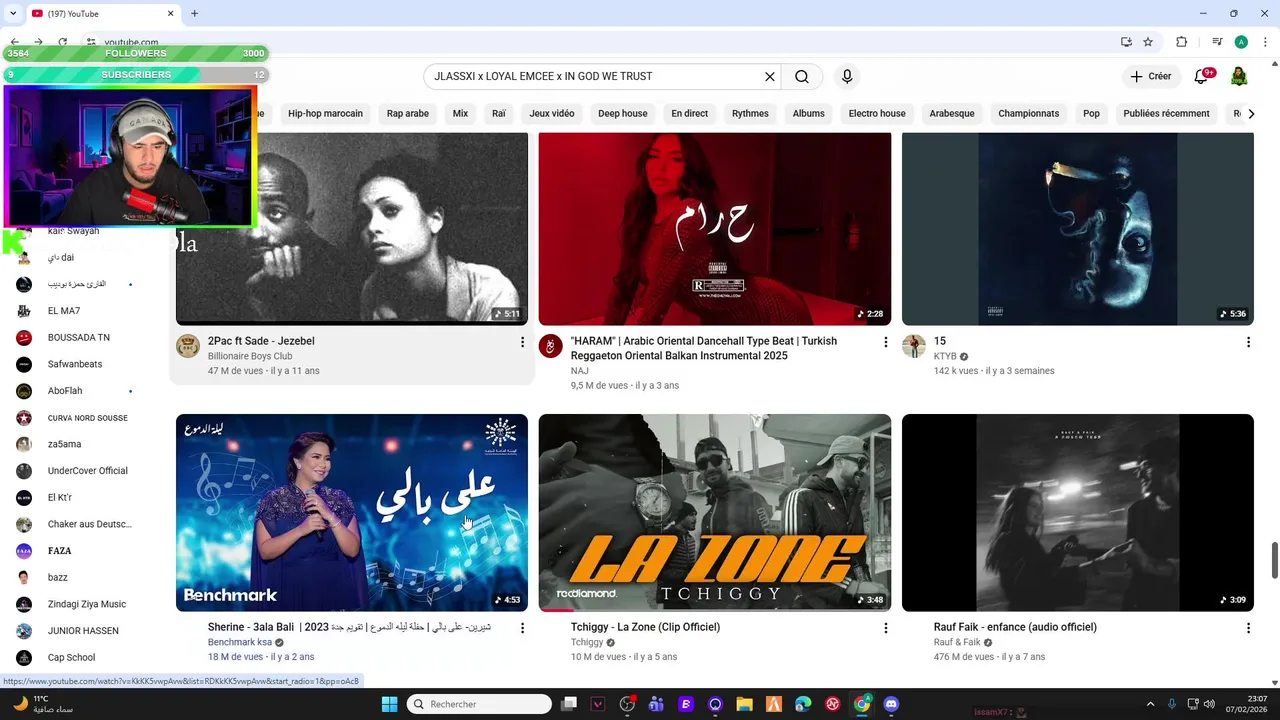Click the page vertical scrollbar thumb
1280x720 pixels.
click(1274, 560)
